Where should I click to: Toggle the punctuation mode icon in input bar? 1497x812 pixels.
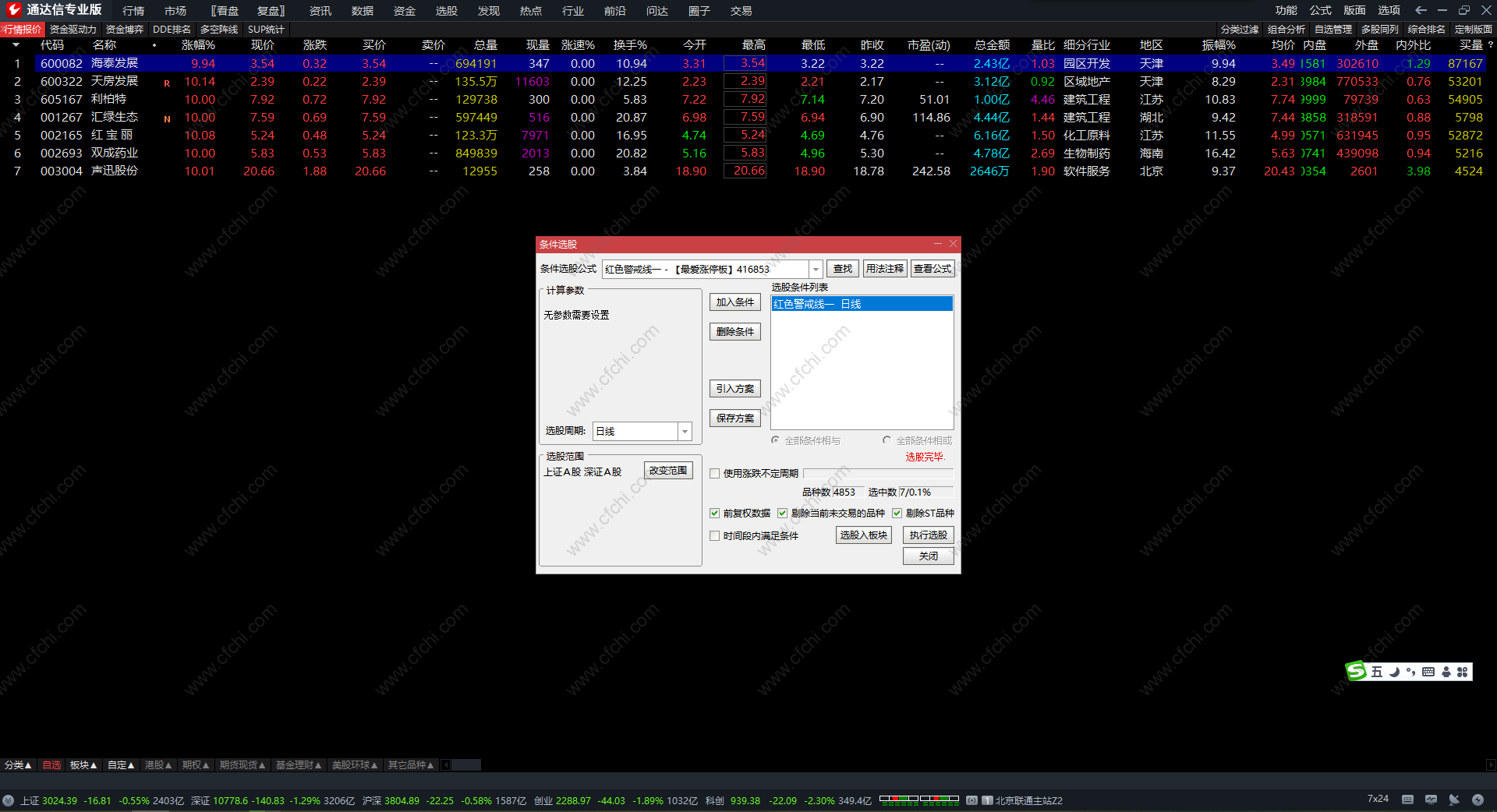(x=1411, y=672)
